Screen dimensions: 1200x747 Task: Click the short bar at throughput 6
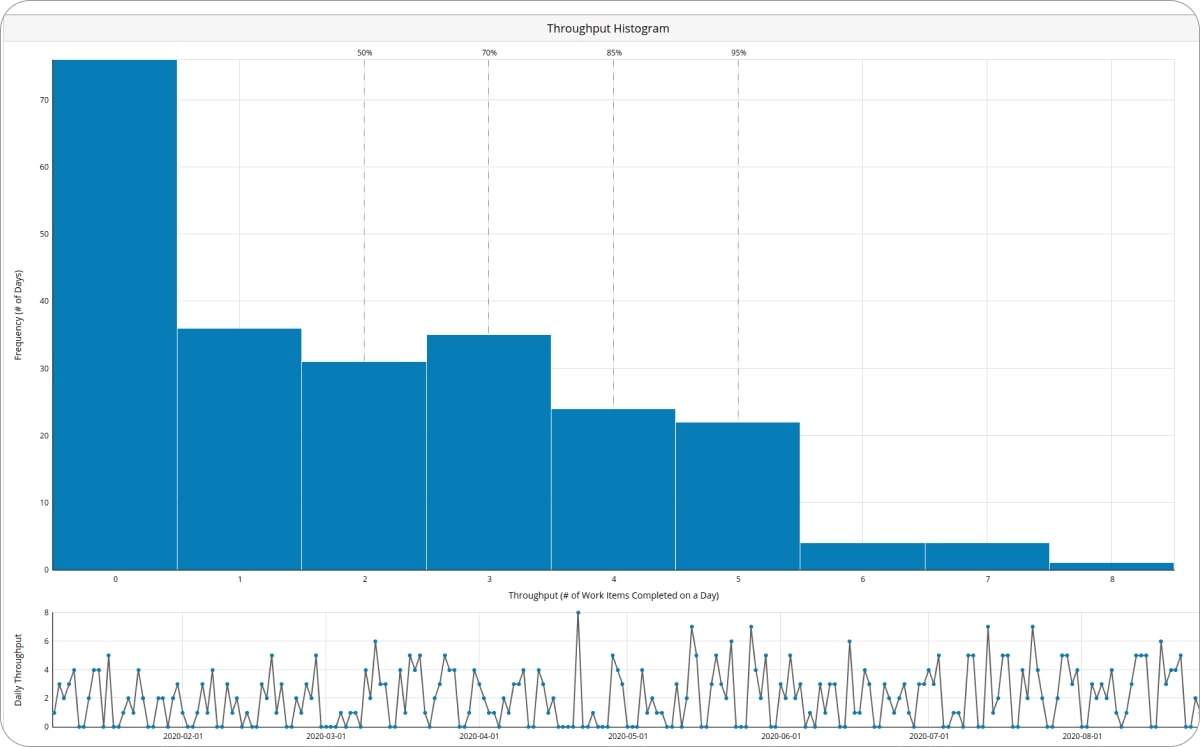pyautogui.click(x=862, y=557)
